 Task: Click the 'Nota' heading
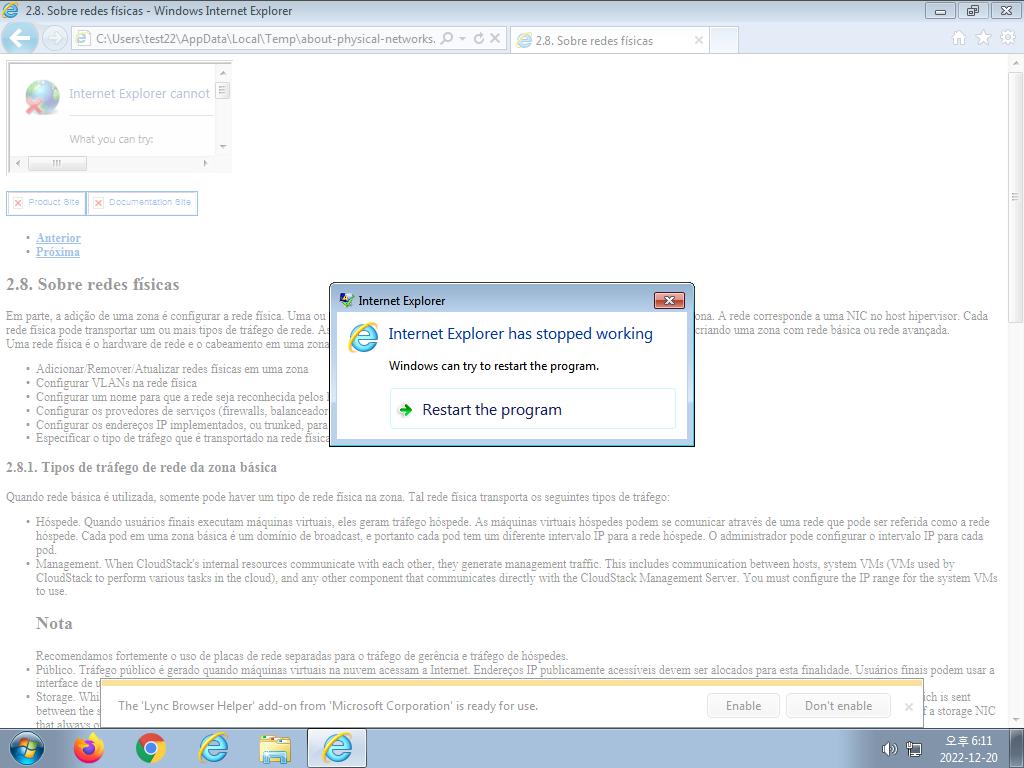54,623
